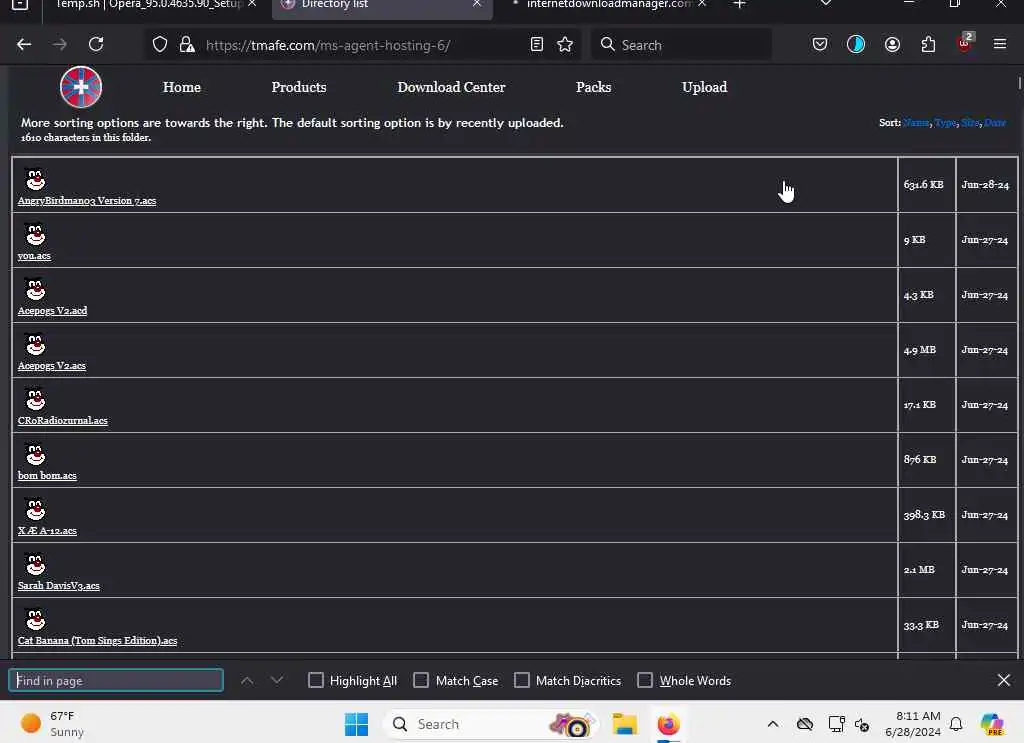Image resolution: width=1024 pixels, height=743 pixels.
Task: Sort the list by Date
Action: point(995,123)
